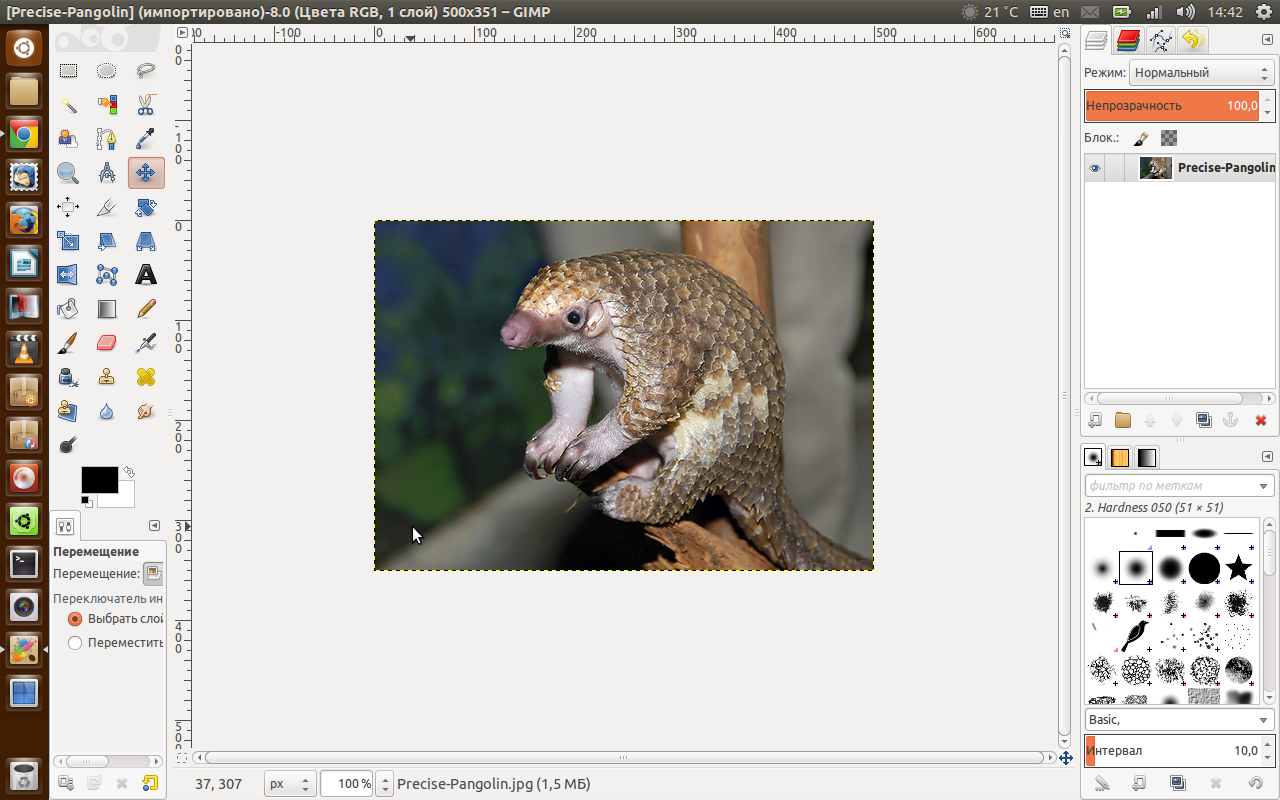Open tool options dock configuration menu arrow

click(155, 526)
